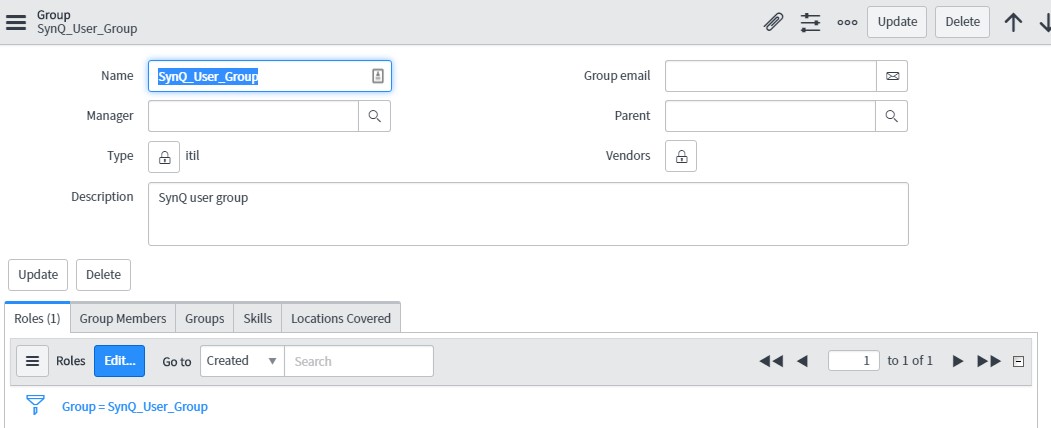Go to previous record up arrow

pyautogui.click(x=1013, y=22)
